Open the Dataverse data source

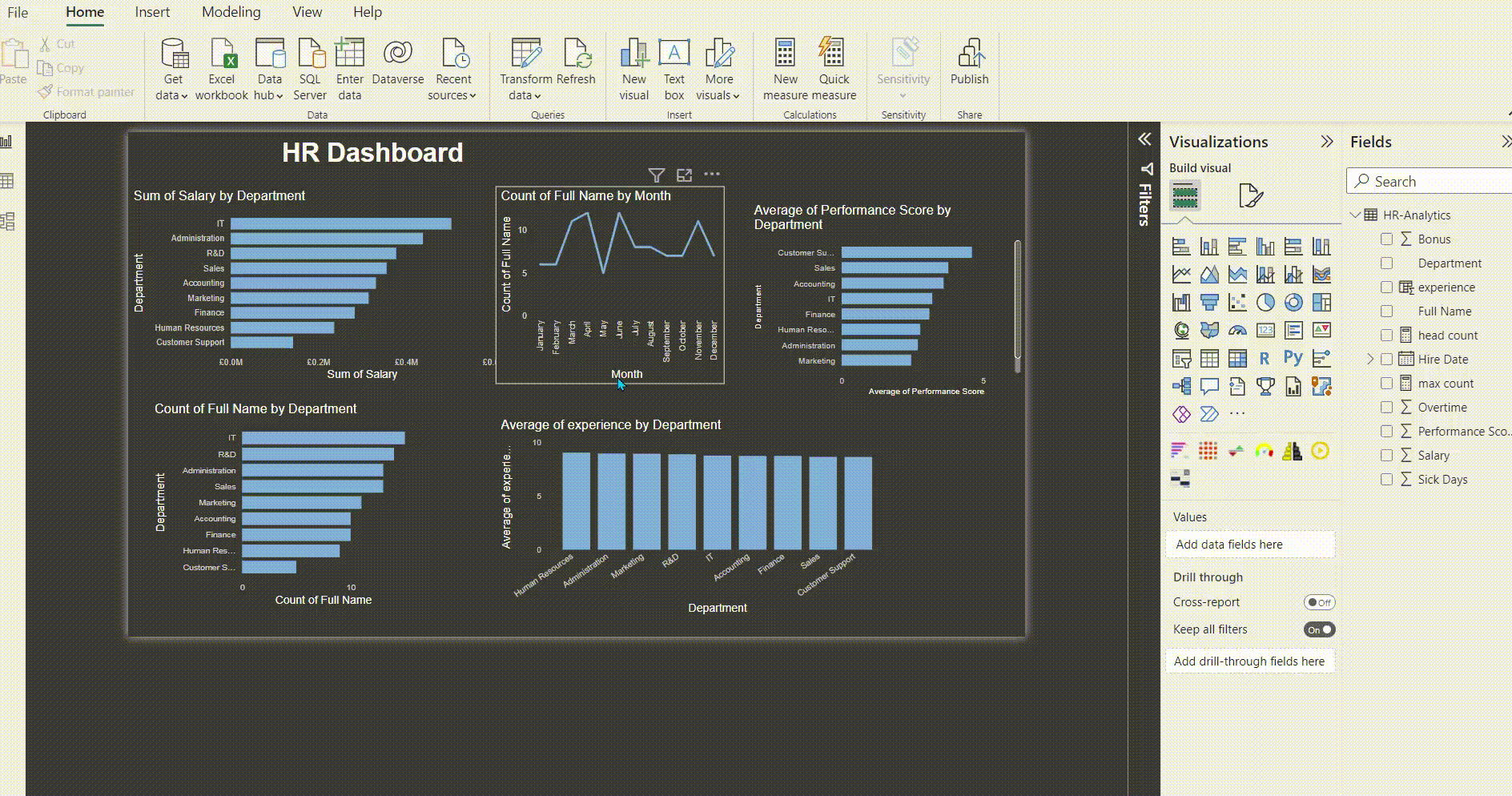coord(397,54)
